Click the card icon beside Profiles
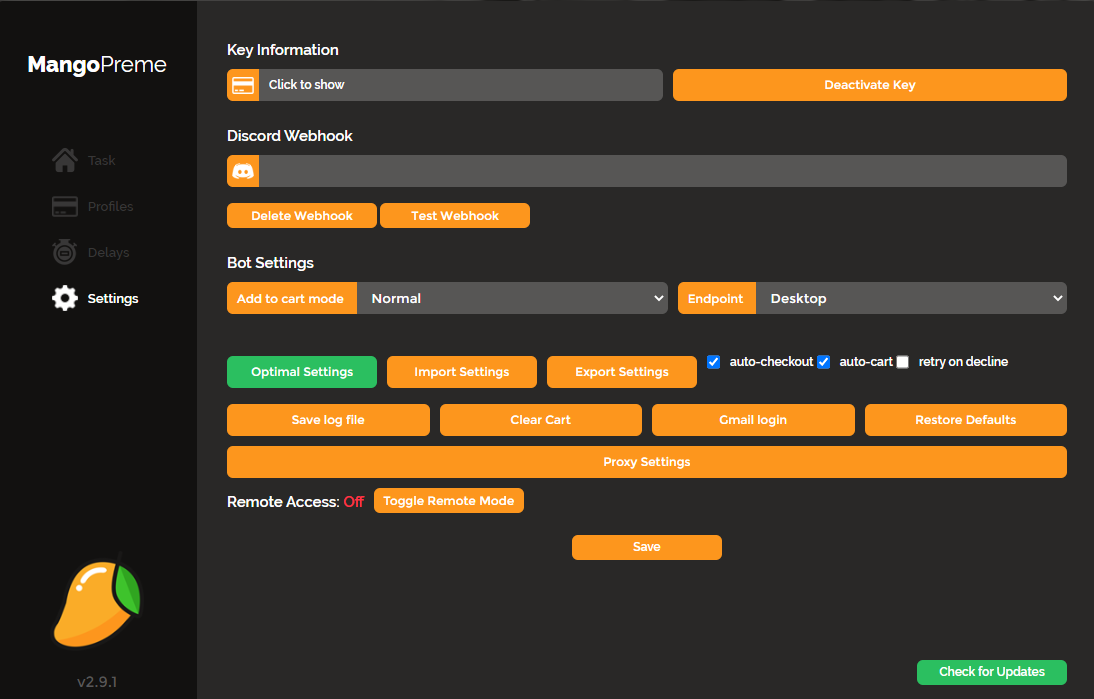The width and height of the screenshot is (1094, 699). tap(65, 207)
